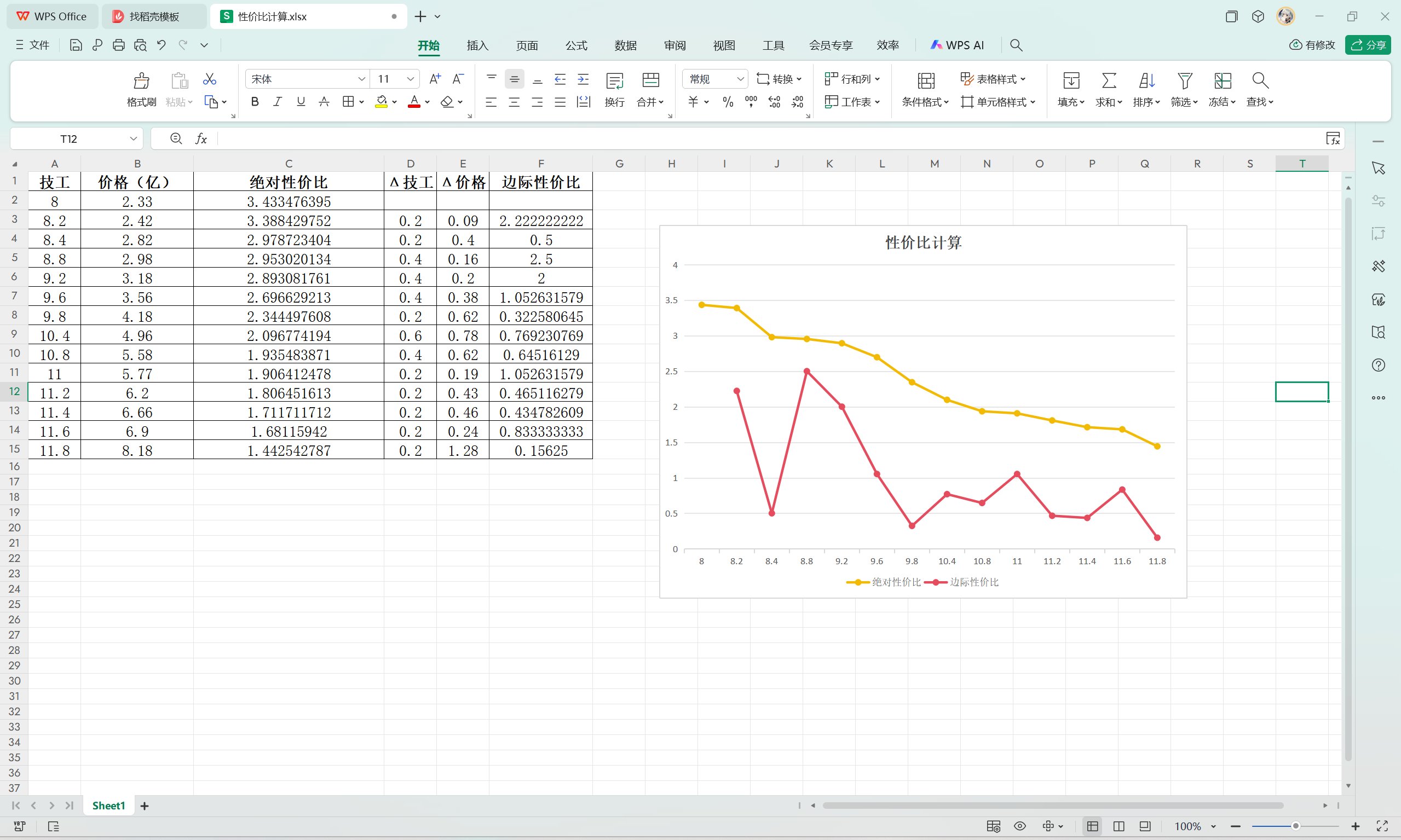Viewport: 1401px width, 840px height.
Task: Toggle underline formatting
Action: [300, 102]
